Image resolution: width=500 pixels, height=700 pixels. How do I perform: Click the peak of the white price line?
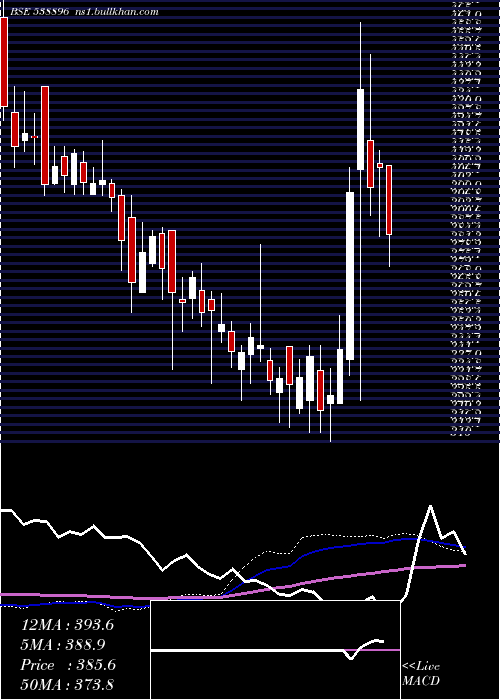tap(430, 506)
